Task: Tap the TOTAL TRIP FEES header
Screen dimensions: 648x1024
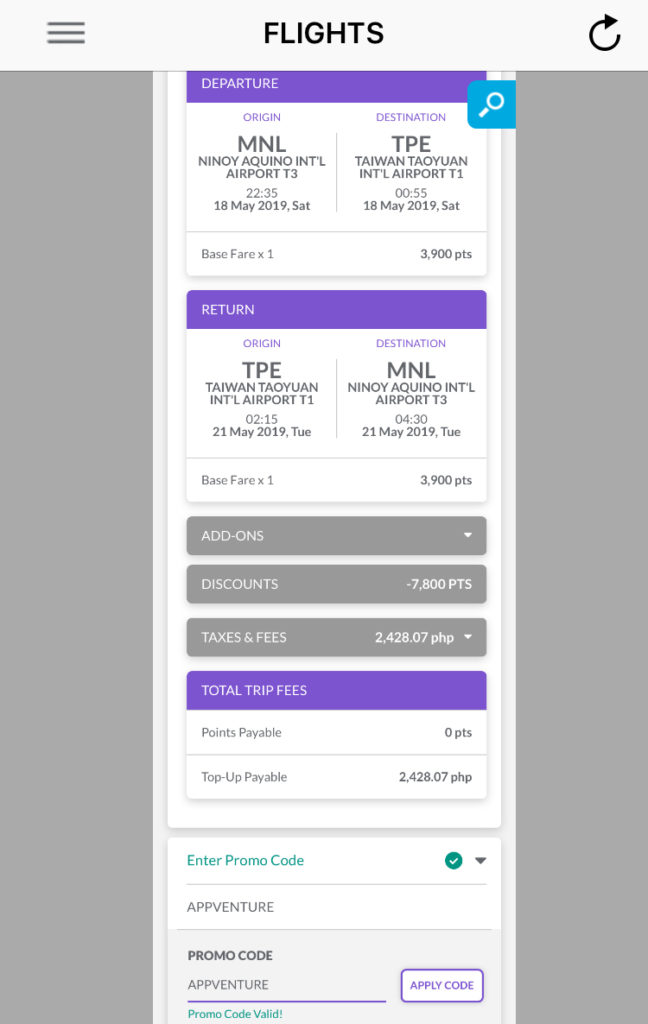Action: [336, 690]
